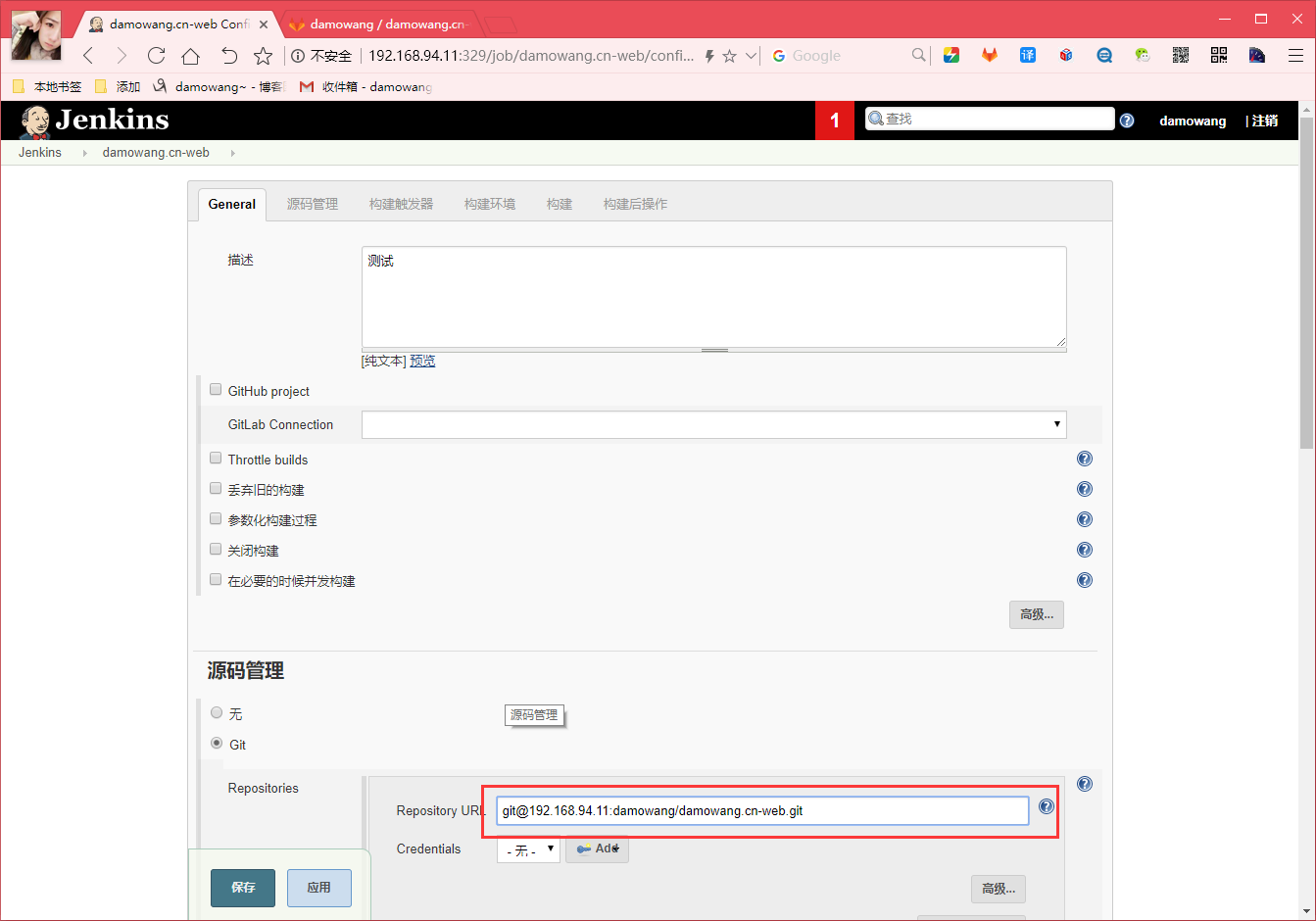
Task: Click the undo closed tab icon
Action: (x=228, y=56)
